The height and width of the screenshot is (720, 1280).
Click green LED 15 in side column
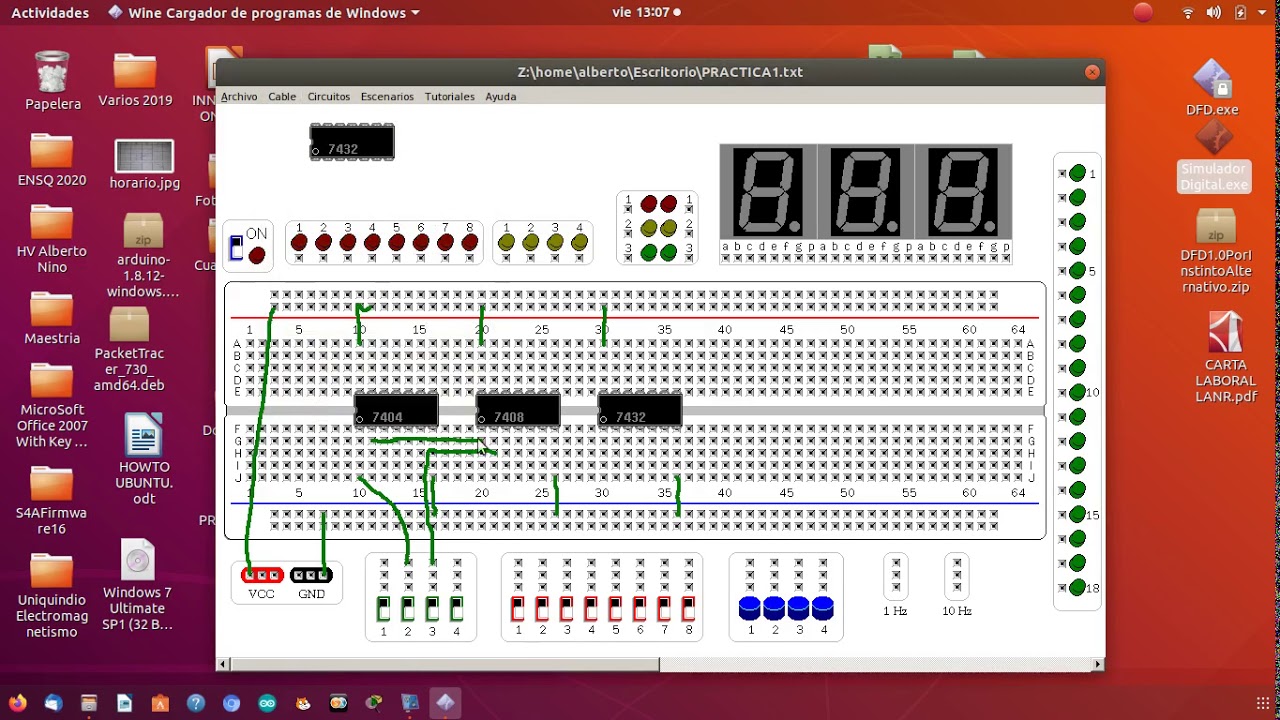coord(1077,514)
